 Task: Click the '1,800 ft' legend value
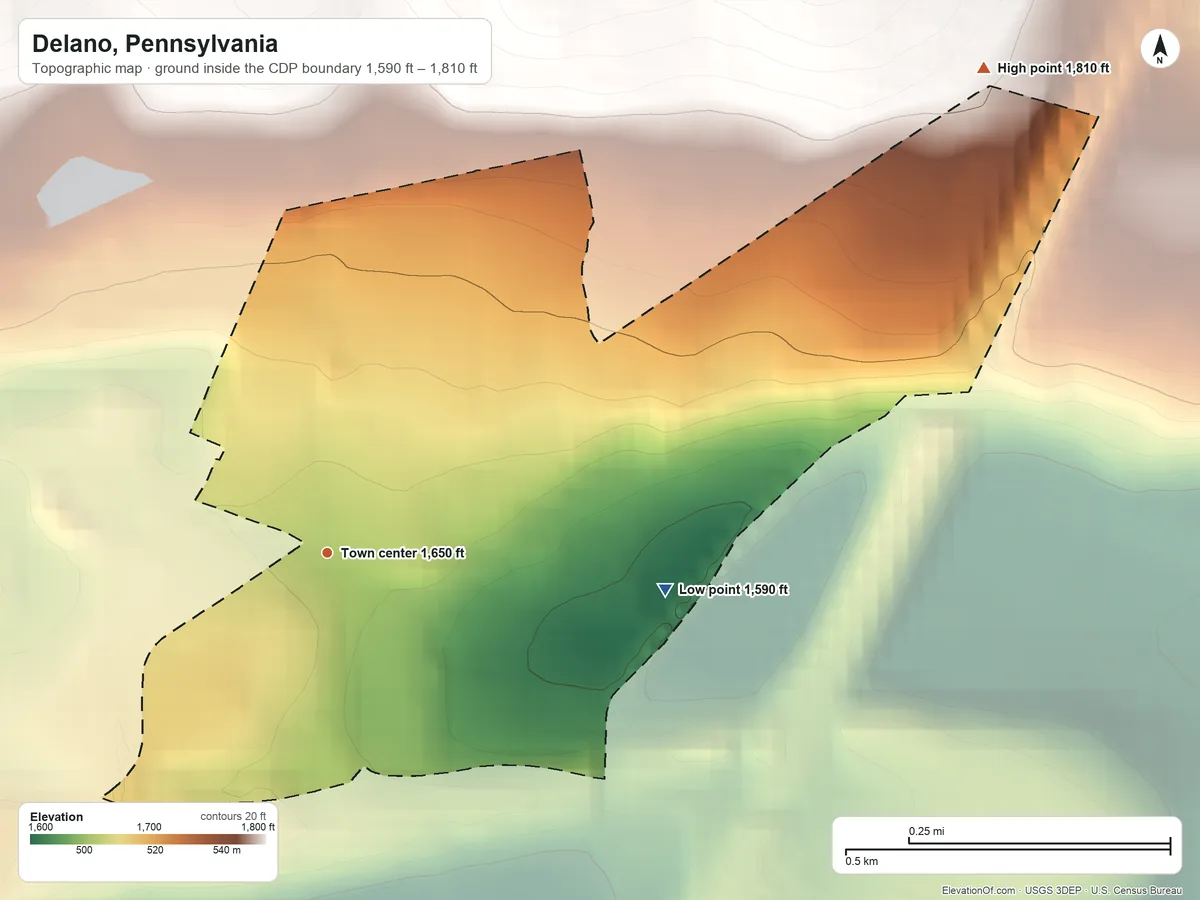click(258, 828)
